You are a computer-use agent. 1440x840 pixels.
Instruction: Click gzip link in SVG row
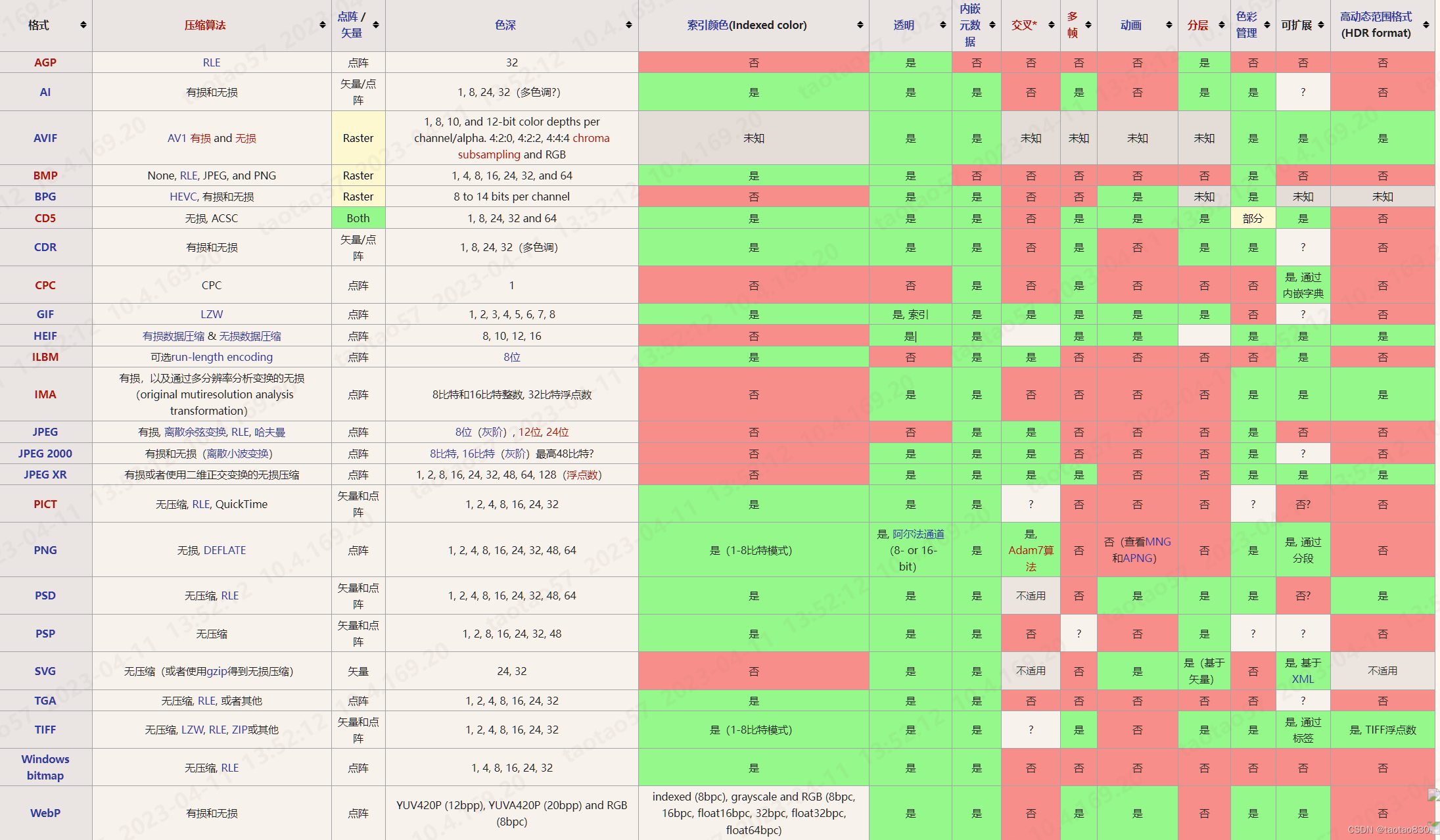coord(216,671)
